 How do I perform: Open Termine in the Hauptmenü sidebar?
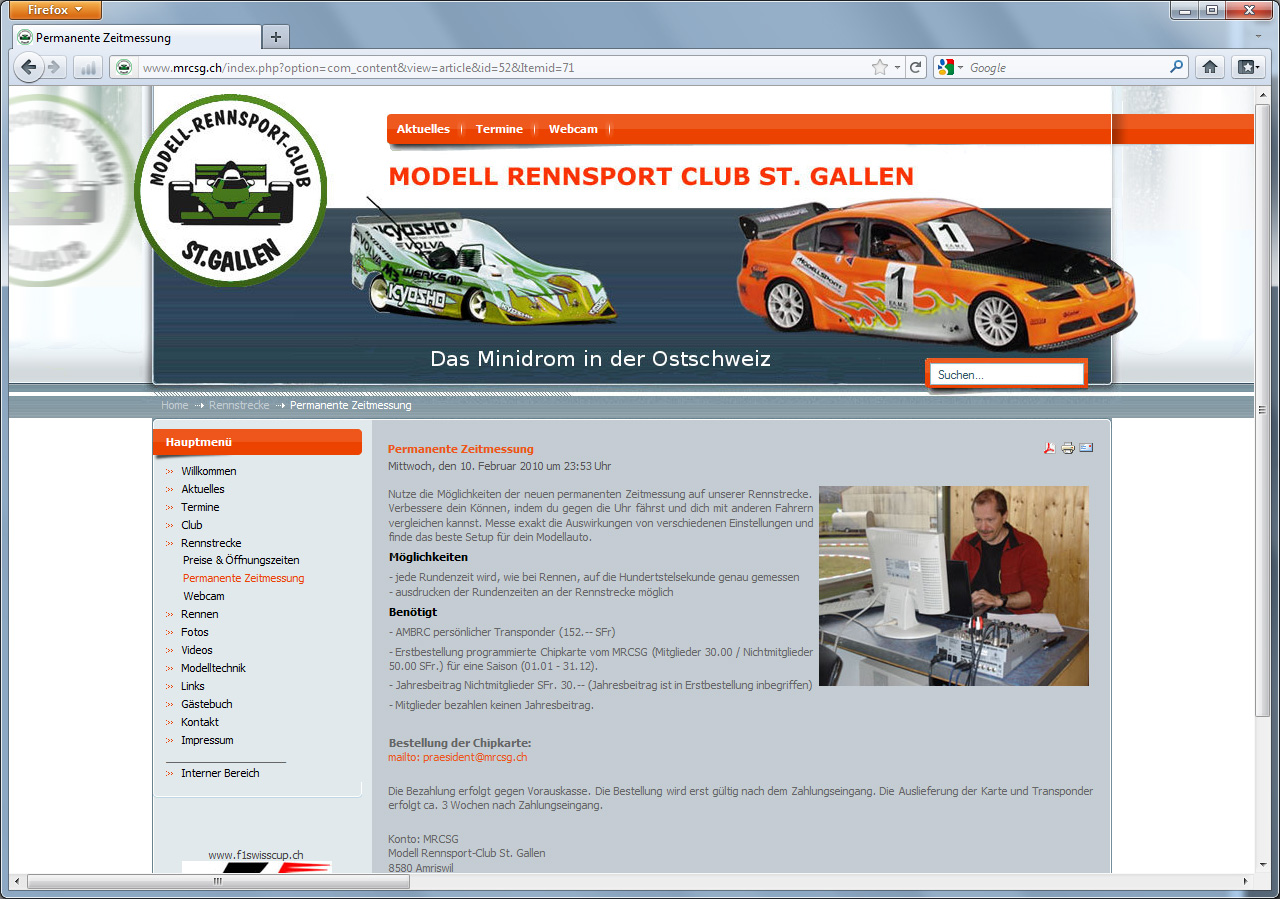[200, 507]
